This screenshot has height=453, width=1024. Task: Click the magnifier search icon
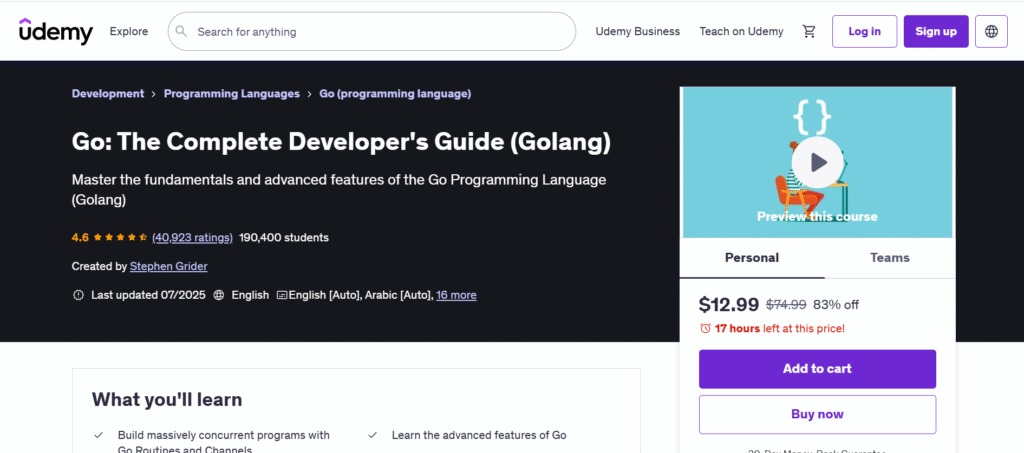coord(182,31)
